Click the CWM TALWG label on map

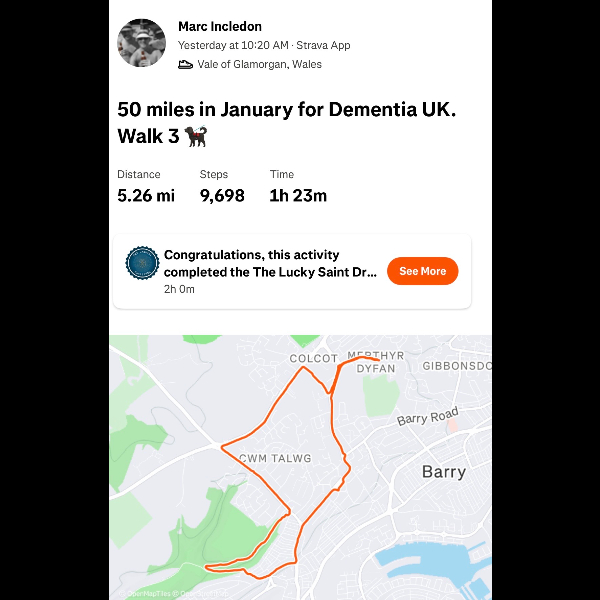pos(275,458)
